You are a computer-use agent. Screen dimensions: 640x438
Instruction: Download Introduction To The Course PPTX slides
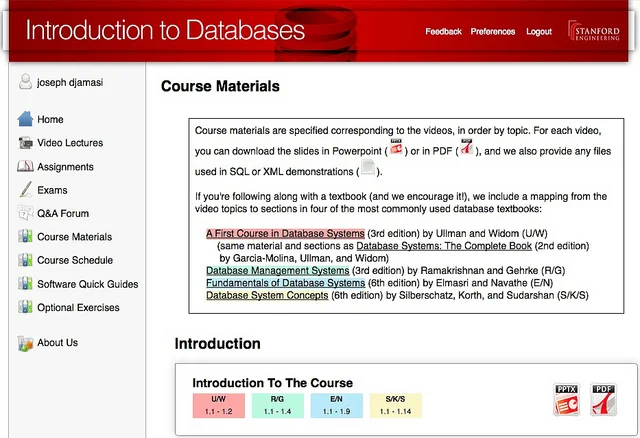[x=566, y=399]
